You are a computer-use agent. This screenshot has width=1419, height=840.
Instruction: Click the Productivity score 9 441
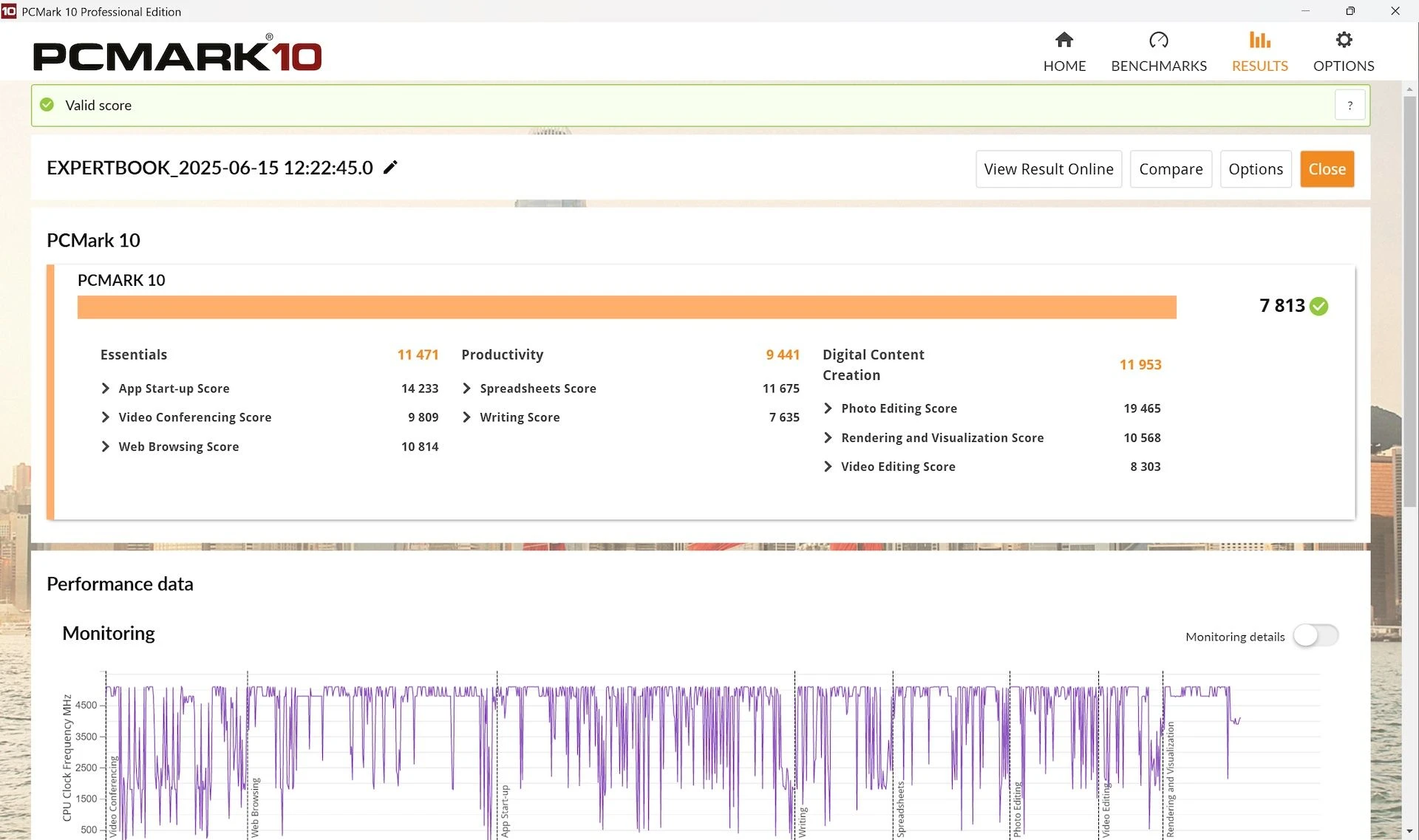pos(783,355)
